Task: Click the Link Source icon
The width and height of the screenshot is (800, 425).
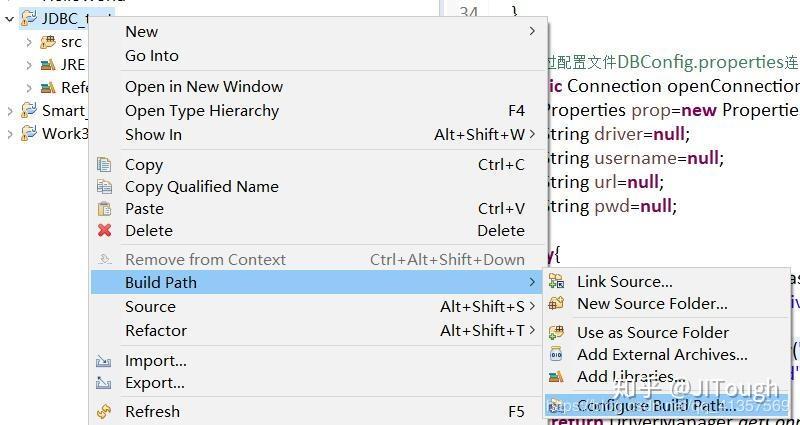Action: [557, 281]
